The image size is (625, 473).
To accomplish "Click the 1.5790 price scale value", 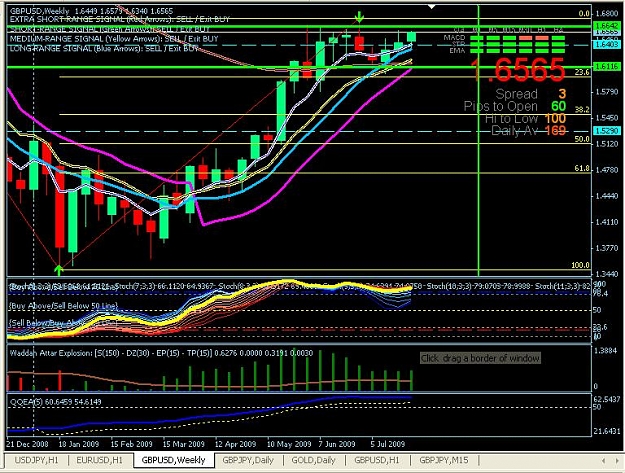I will [607, 92].
